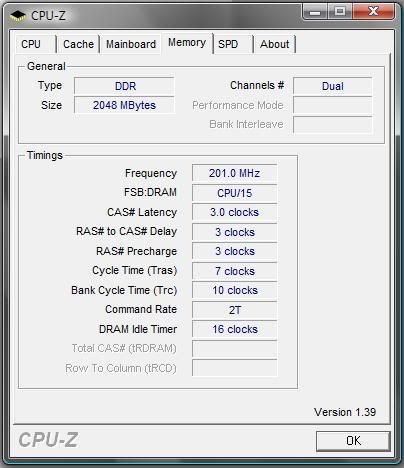
Task: Click the Bank Cycle Time 10 clocks field
Action: click(x=234, y=290)
